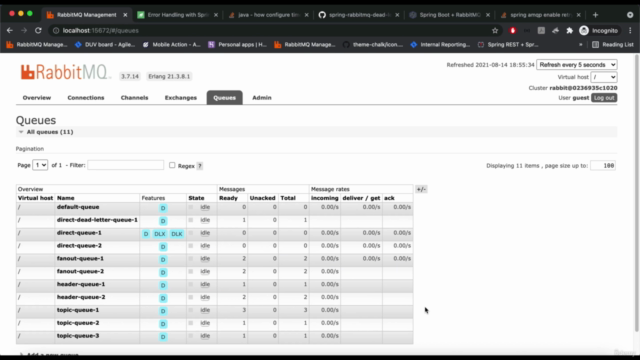Open the Mobile Action bookmark
Screen dimensions: 640x360
click(172, 44)
